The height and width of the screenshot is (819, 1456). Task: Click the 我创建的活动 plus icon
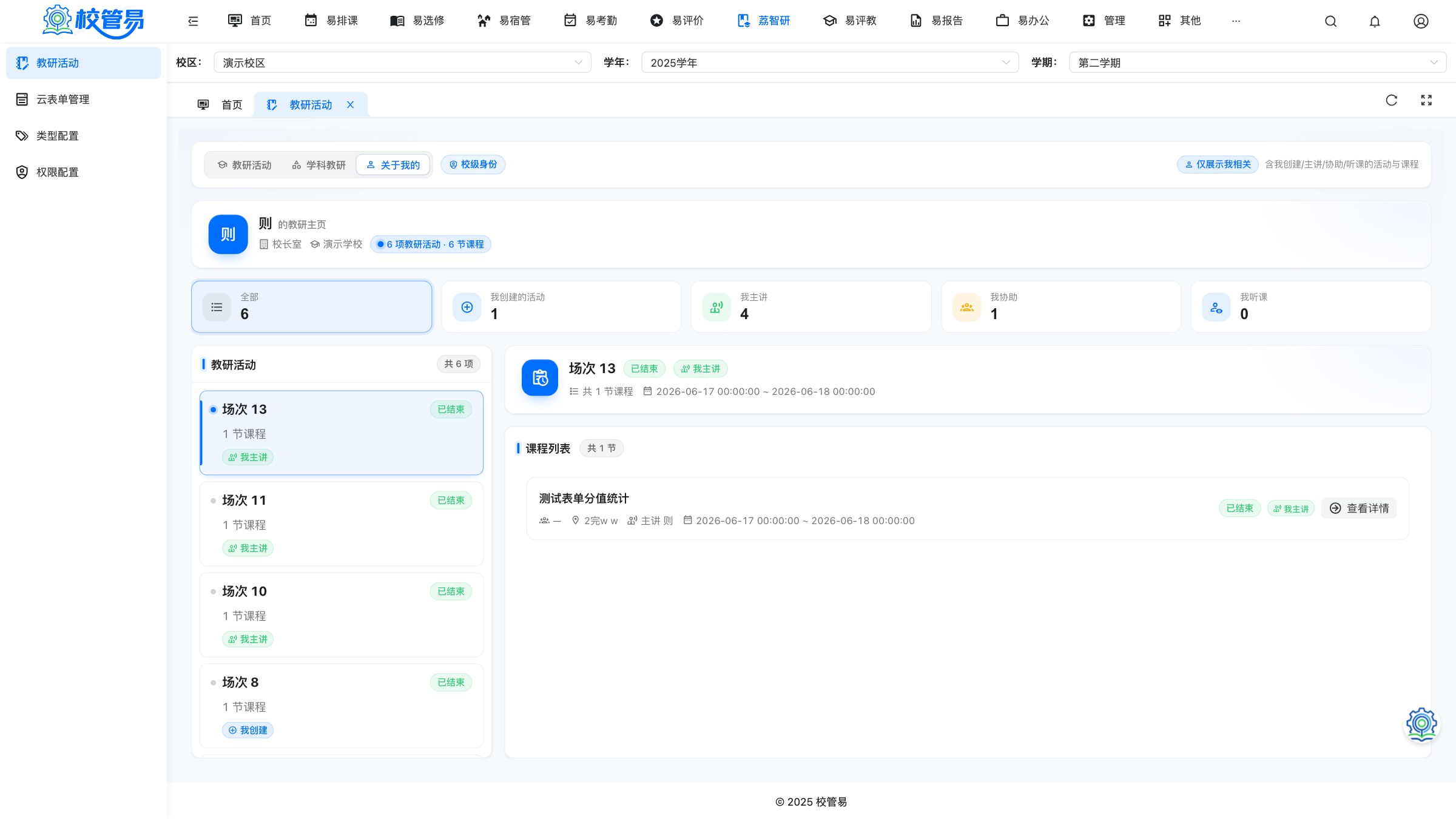[467, 307]
